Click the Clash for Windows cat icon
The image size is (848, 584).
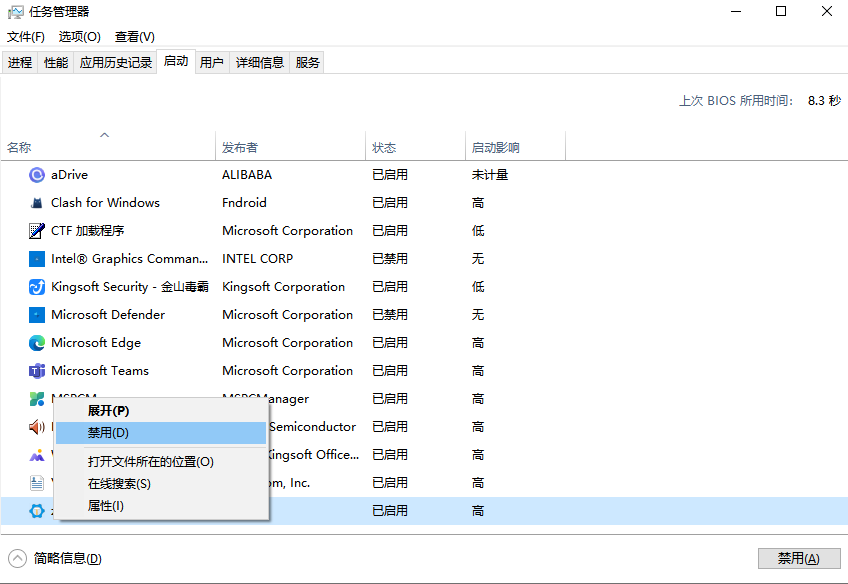pyautogui.click(x=35, y=202)
